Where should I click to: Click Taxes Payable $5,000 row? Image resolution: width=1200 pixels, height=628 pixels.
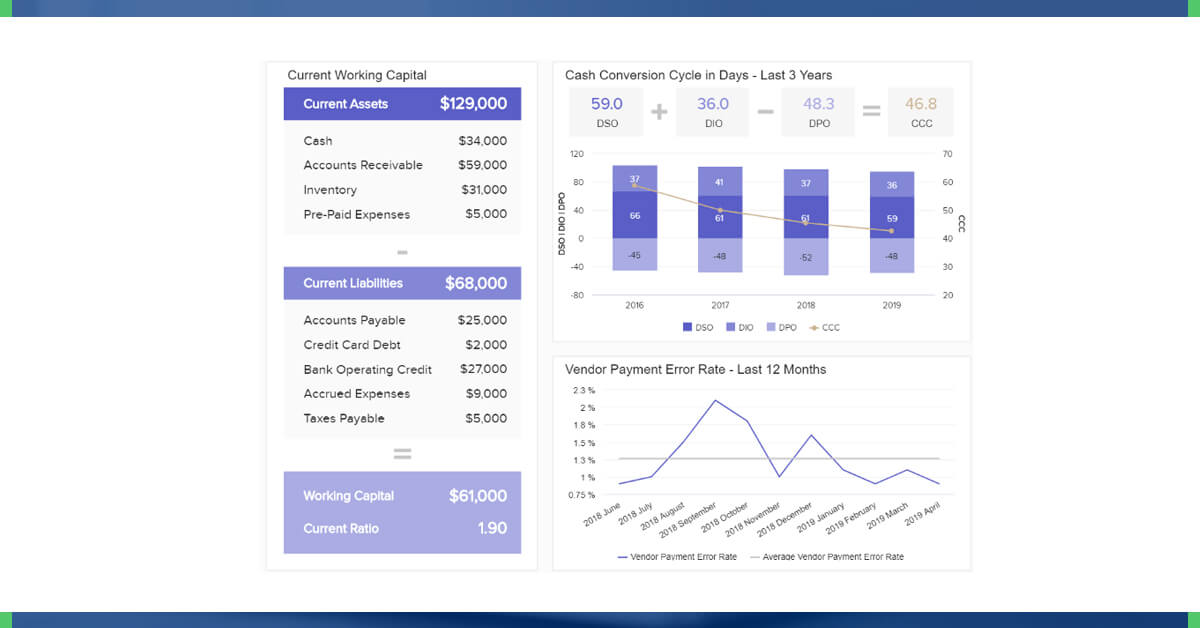[x=404, y=418]
